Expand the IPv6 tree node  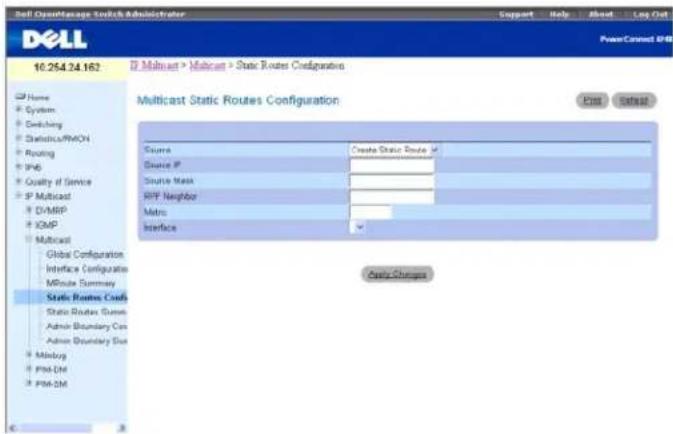click(x=18, y=167)
